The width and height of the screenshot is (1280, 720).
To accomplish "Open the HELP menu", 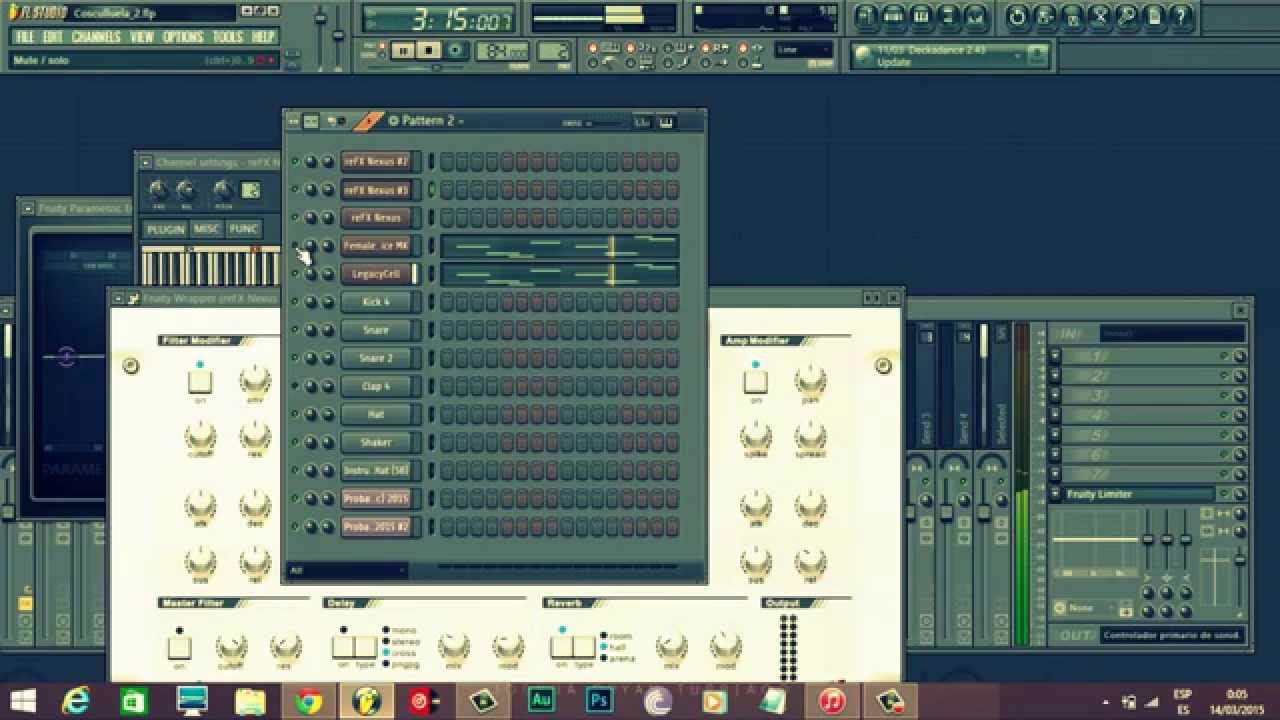I will (263, 37).
